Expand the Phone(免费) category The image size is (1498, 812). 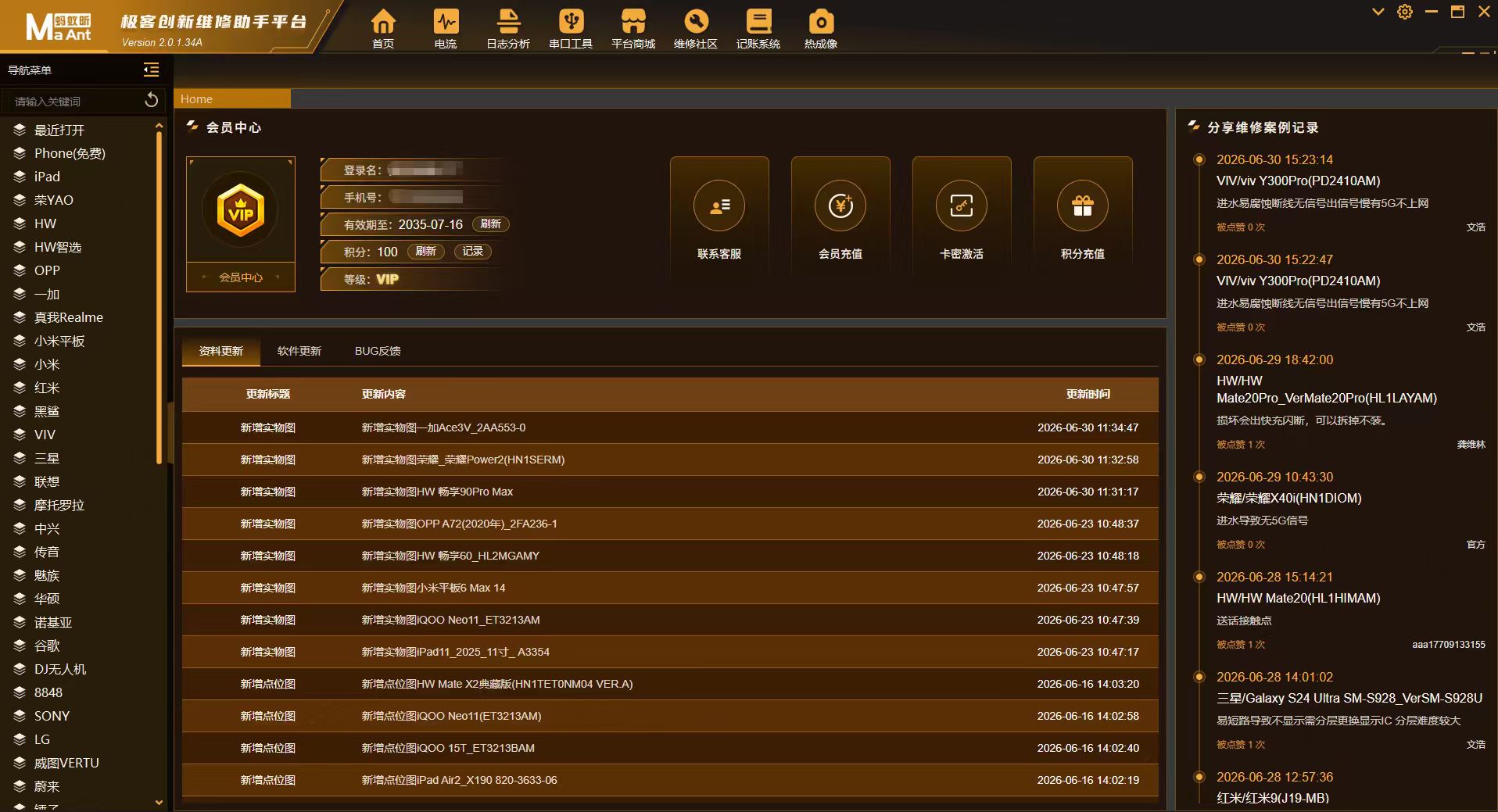70,153
